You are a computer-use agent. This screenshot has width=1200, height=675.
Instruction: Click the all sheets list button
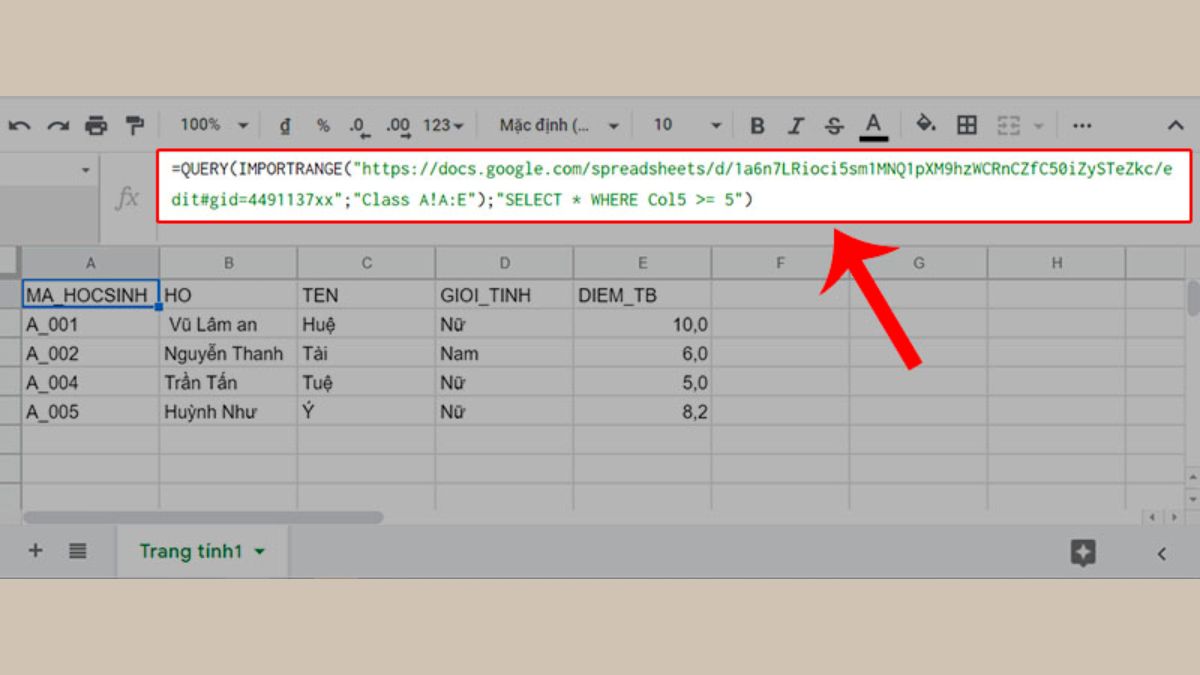click(x=78, y=551)
